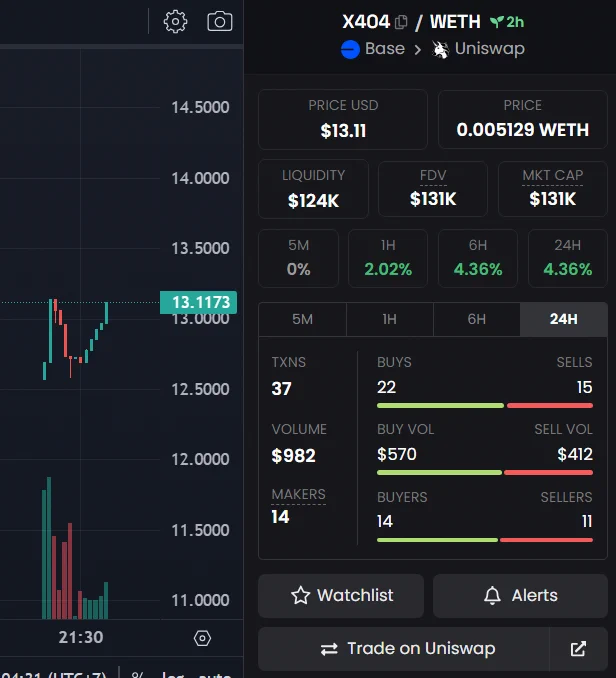The height and width of the screenshot is (678, 616).
Task: Open Alerts for this pair
Action: click(520, 596)
